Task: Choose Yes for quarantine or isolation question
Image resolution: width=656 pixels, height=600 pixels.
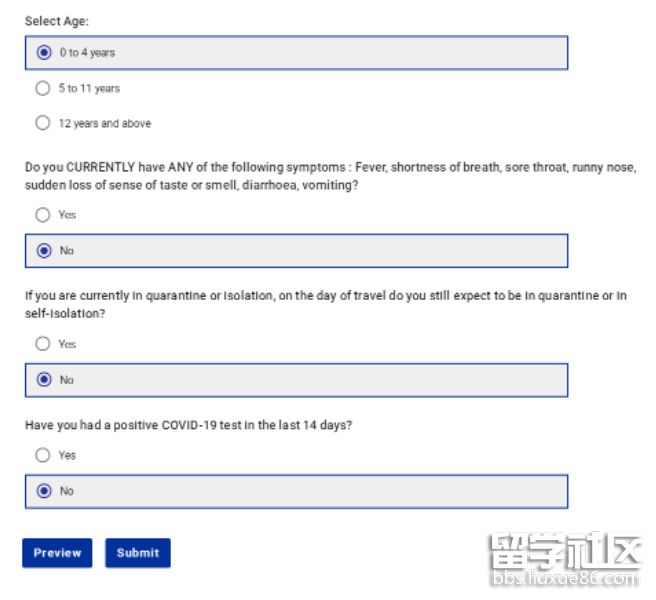Action: click(42, 344)
